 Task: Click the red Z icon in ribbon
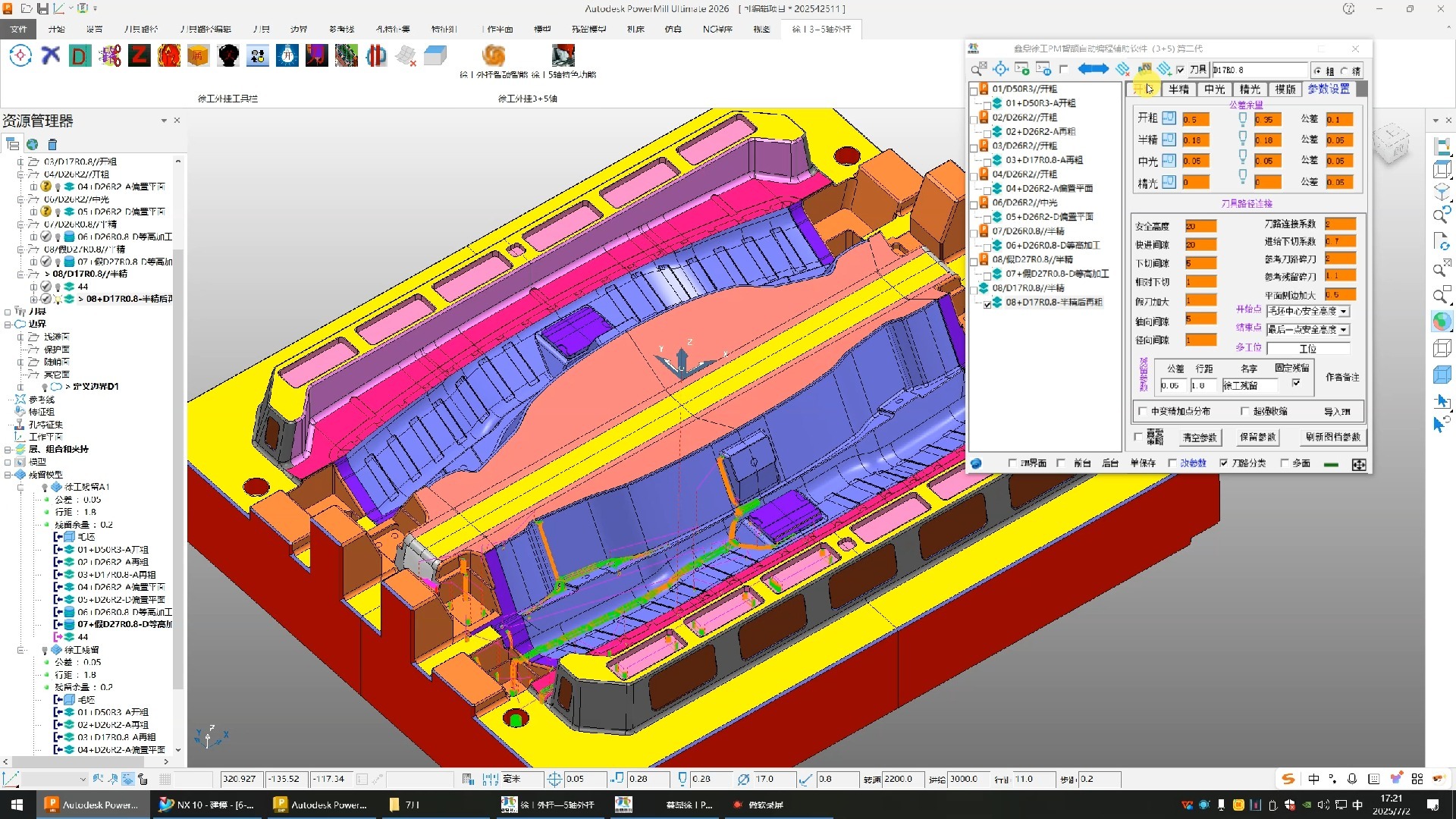tap(140, 56)
